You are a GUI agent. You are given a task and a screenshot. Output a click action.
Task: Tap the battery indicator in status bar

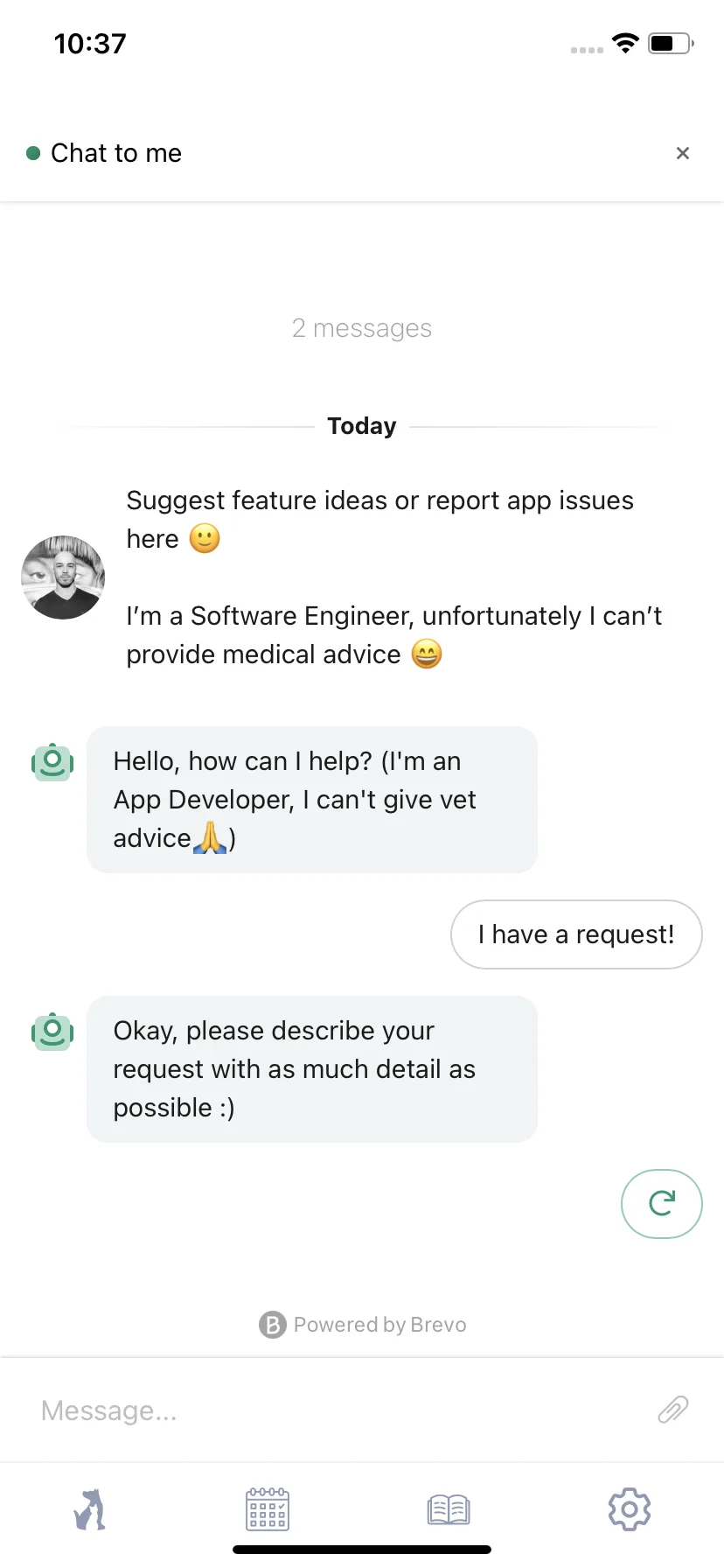coord(671,43)
